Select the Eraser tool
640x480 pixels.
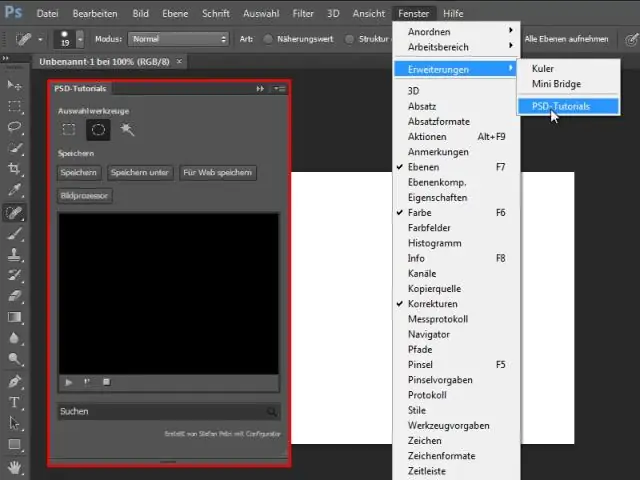point(15,296)
